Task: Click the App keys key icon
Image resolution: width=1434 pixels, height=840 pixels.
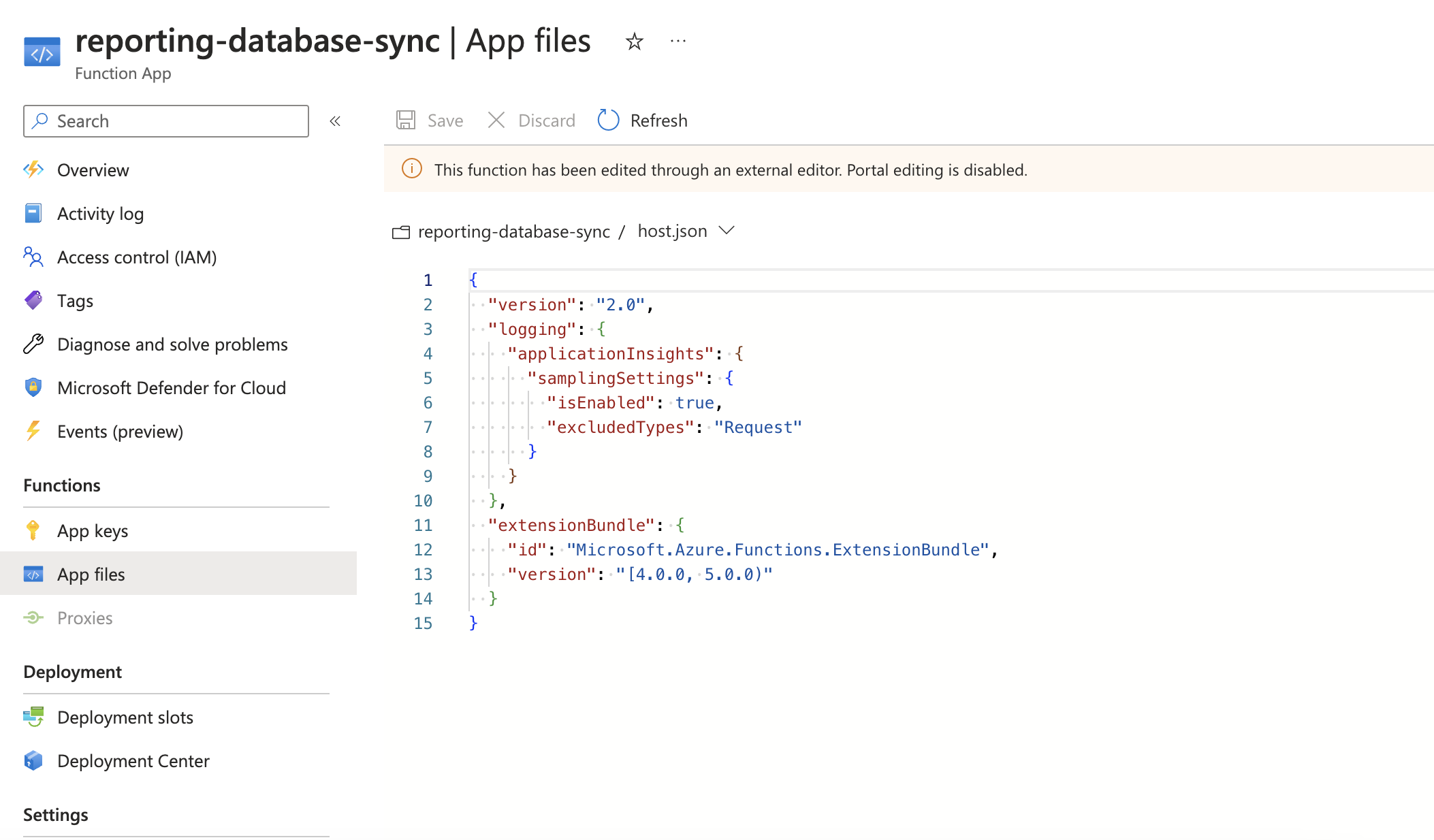Action: pos(33,530)
